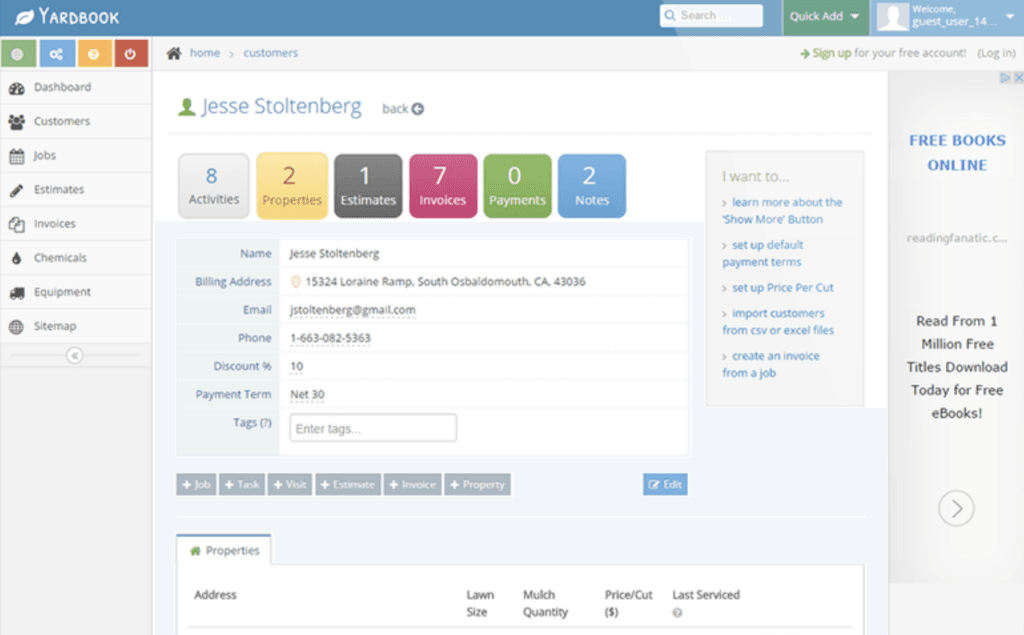Open Chemicals from the sidebar
The width and height of the screenshot is (1024, 635).
pyautogui.click(x=60, y=258)
